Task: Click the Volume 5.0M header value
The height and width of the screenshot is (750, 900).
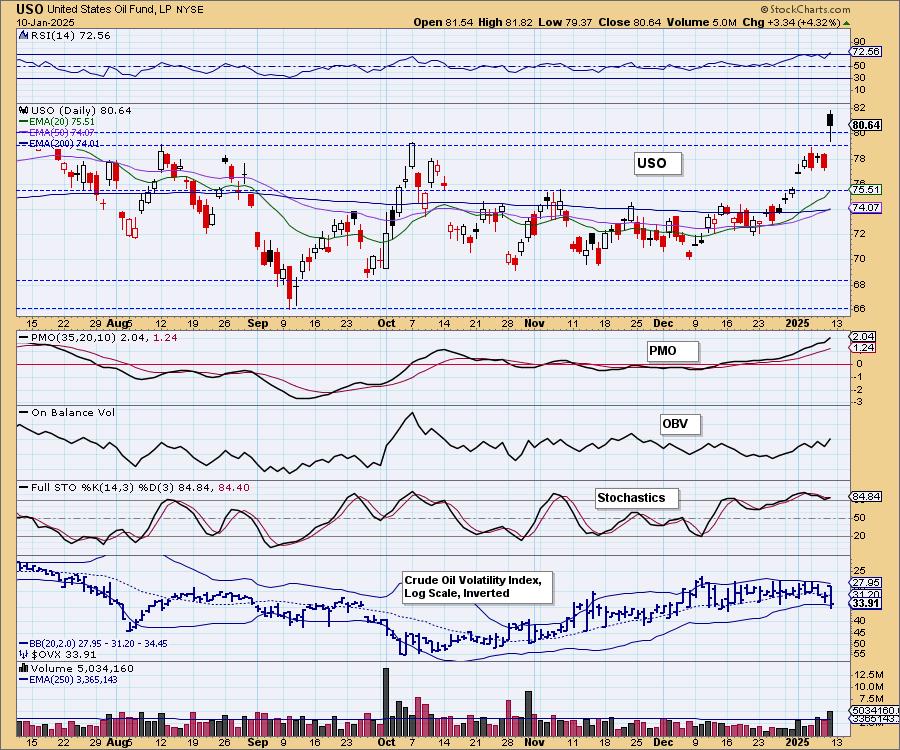Action: (701, 22)
